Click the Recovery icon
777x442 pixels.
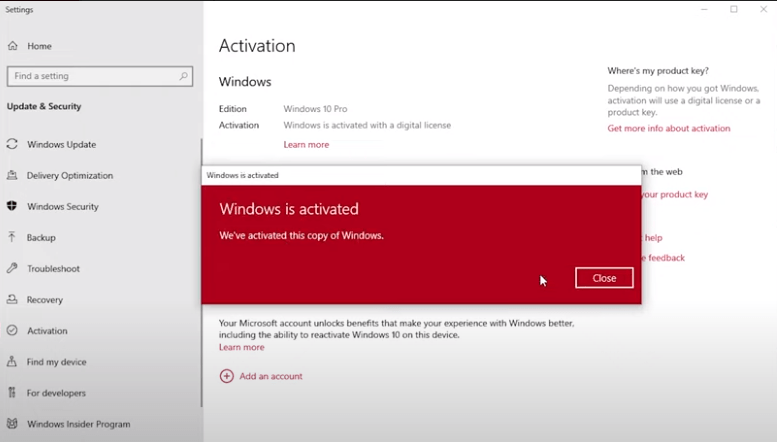[x=12, y=299]
